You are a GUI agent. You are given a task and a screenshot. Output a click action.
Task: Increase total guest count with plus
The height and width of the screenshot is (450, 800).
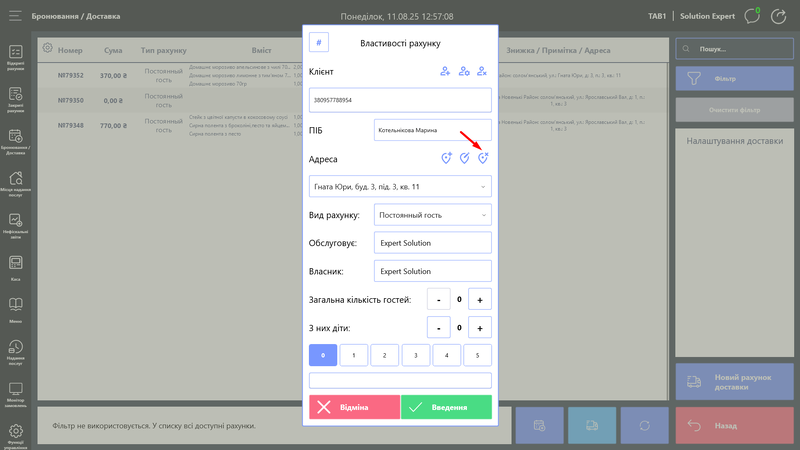pyautogui.click(x=480, y=299)
